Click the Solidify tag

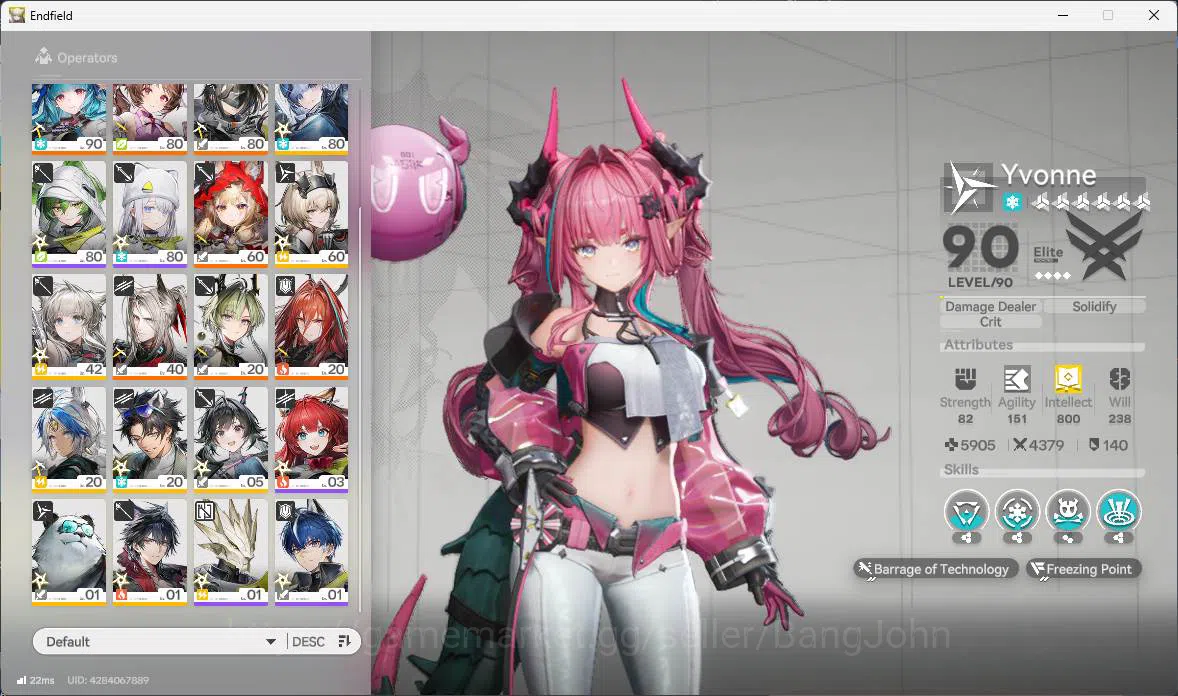1094,306
